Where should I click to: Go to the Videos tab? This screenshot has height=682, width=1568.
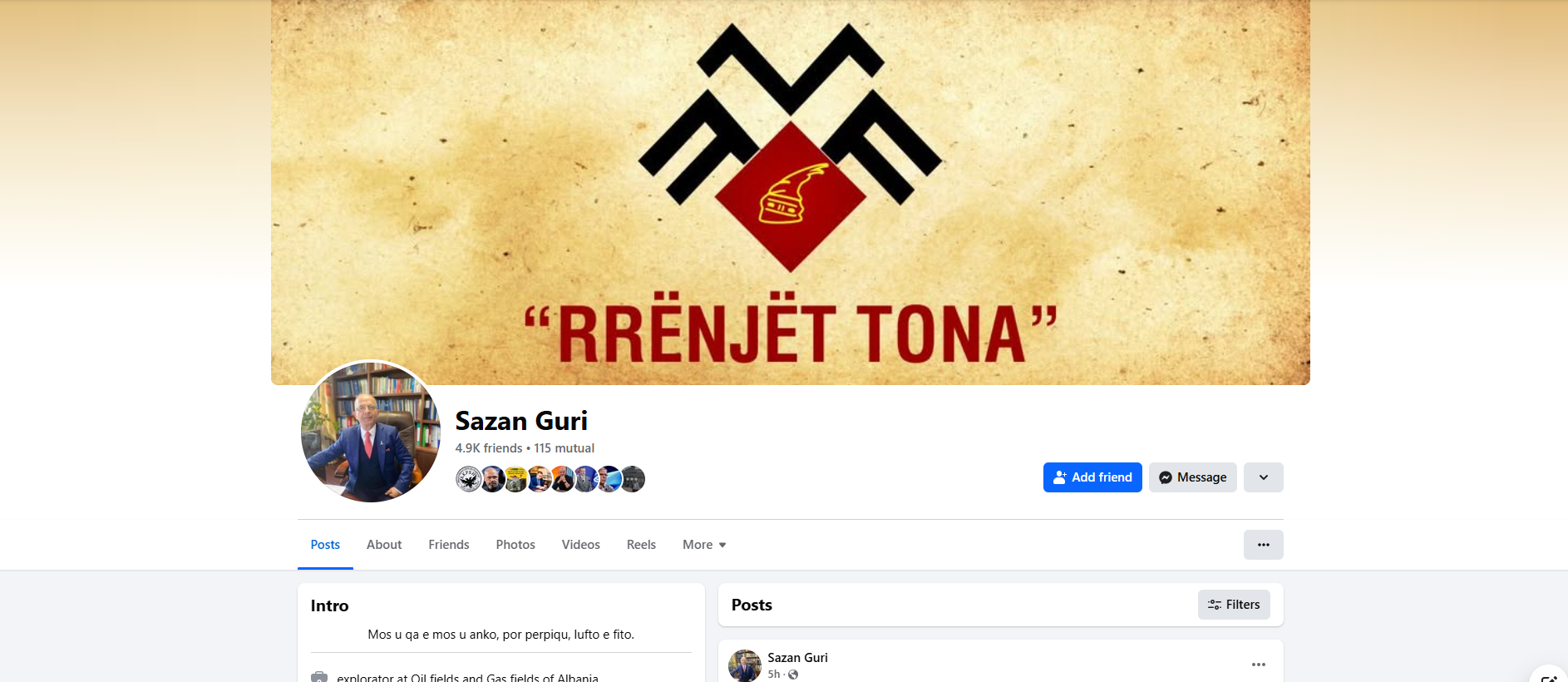tap(581, 545)
